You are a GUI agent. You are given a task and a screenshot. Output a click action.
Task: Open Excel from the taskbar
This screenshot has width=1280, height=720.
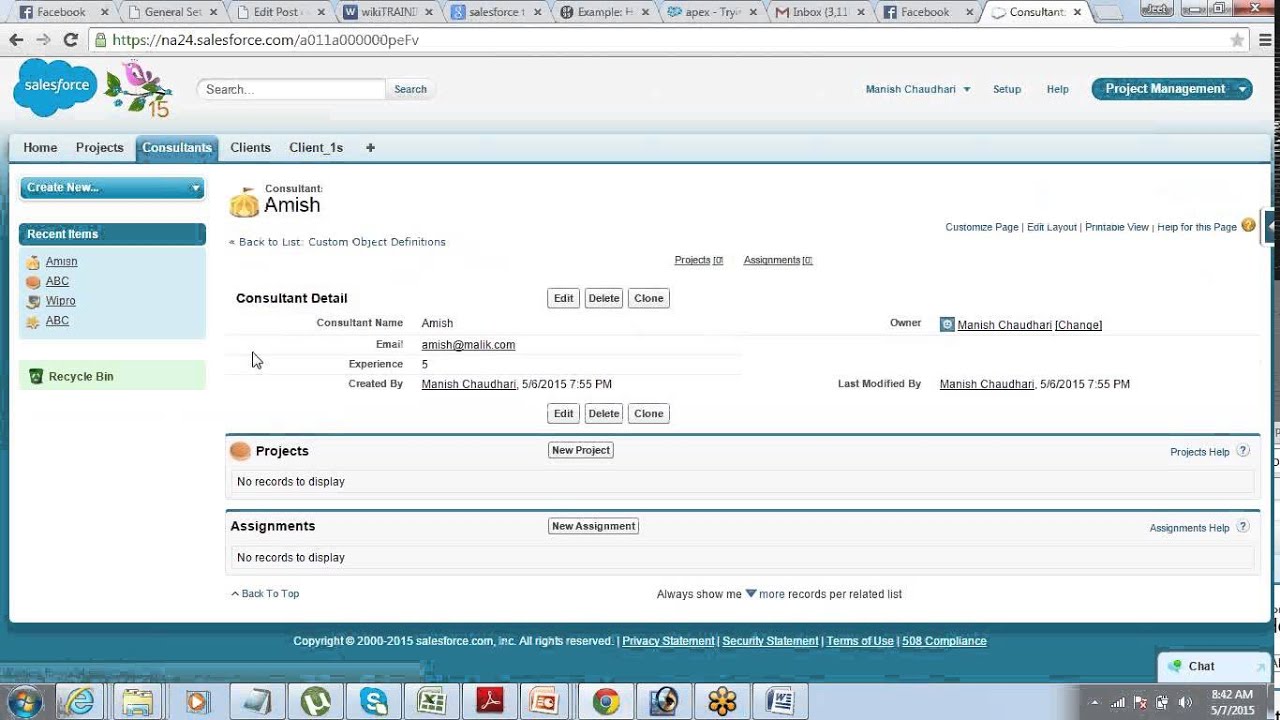click(x=432, y=701)
